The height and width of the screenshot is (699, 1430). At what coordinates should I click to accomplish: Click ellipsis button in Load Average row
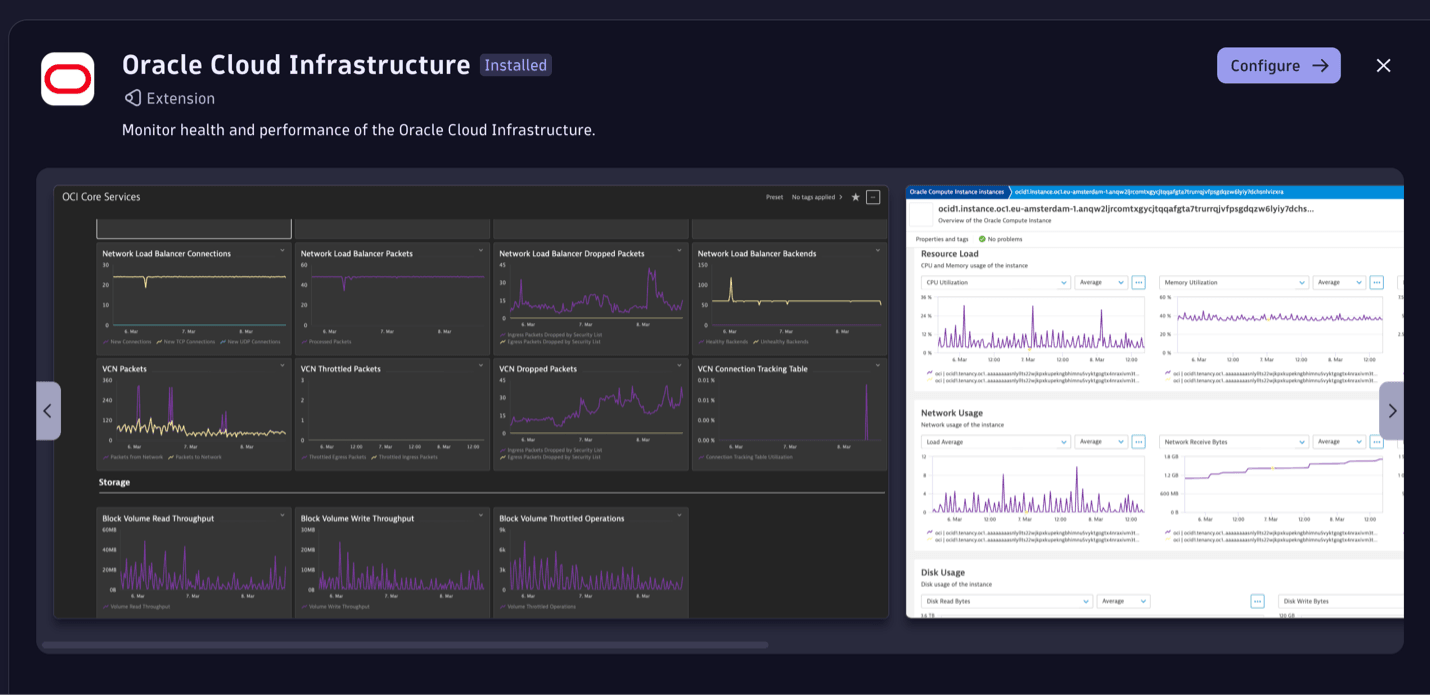(1138, 441)
